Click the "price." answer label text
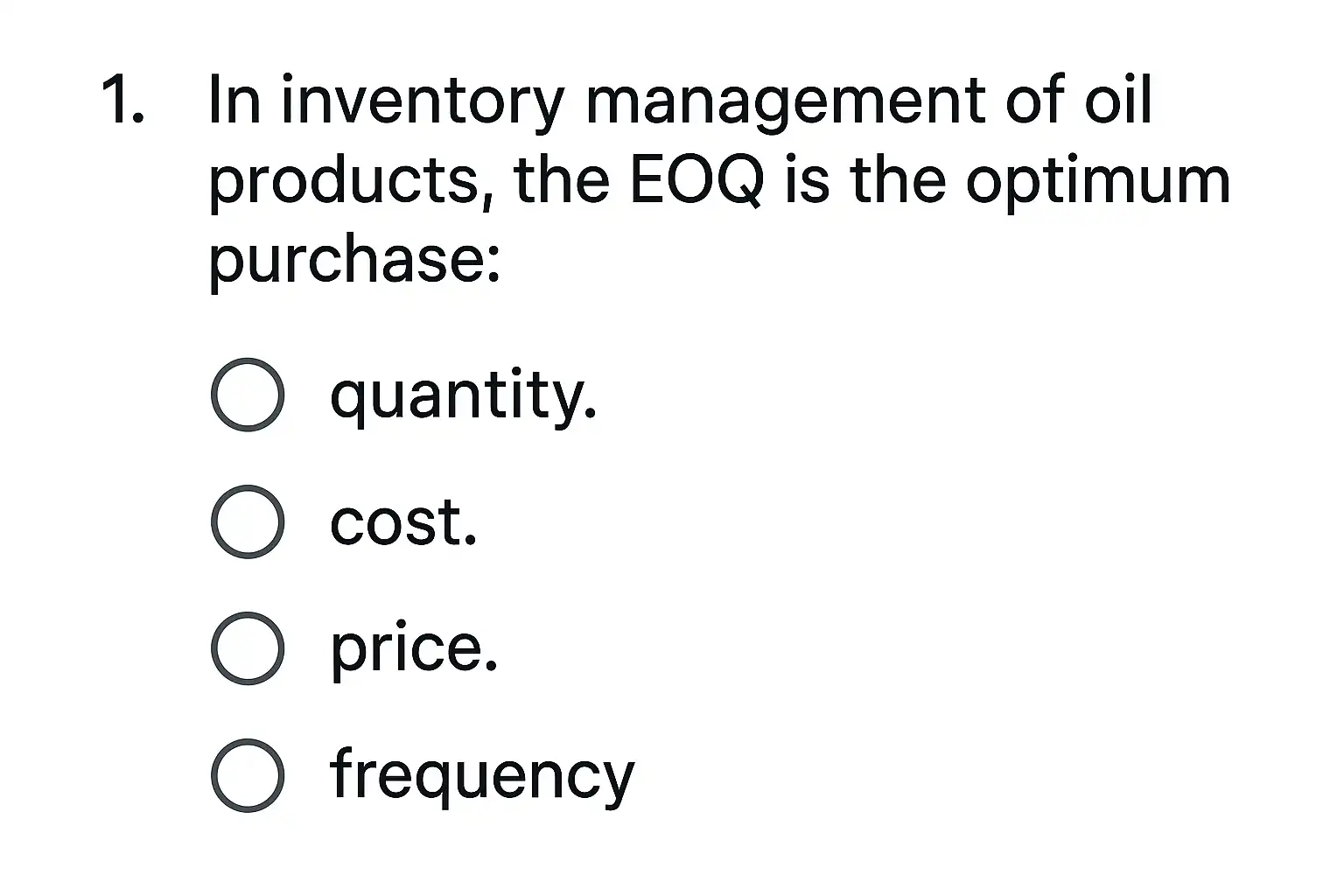Viewport: 1344px width, 896px height. [x=414, y=649]
